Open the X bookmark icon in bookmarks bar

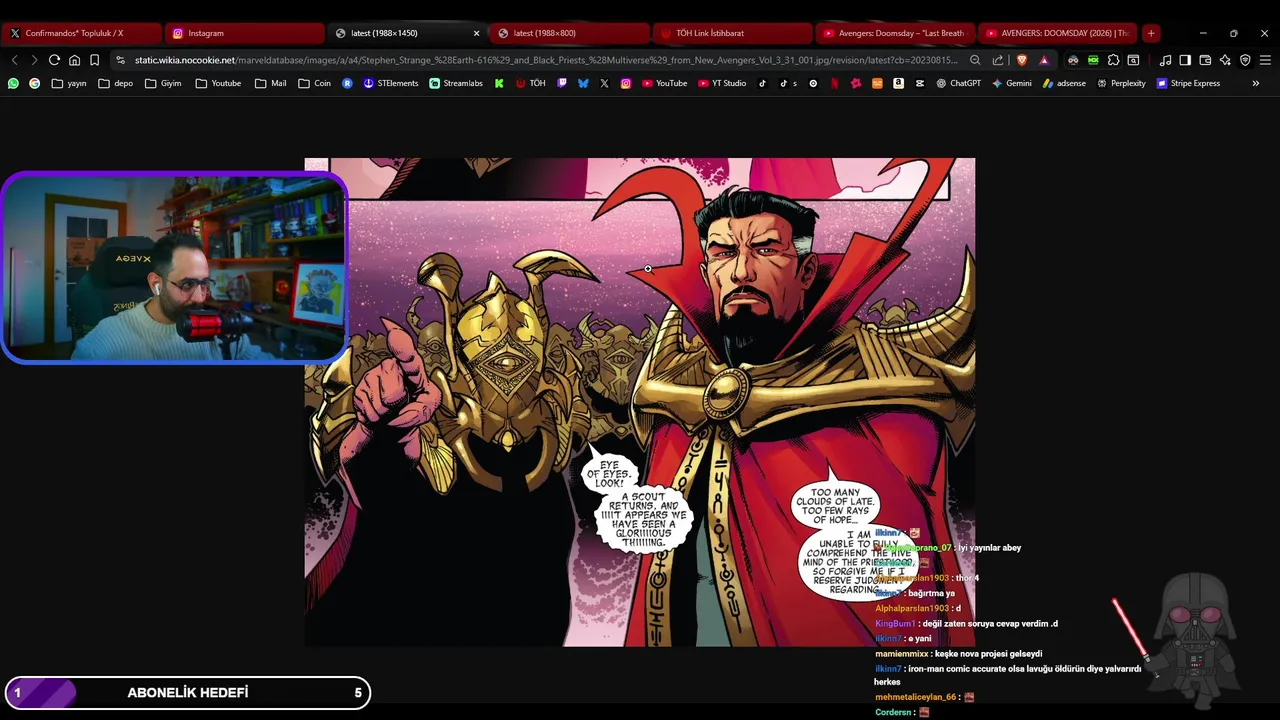coord(604,83)
